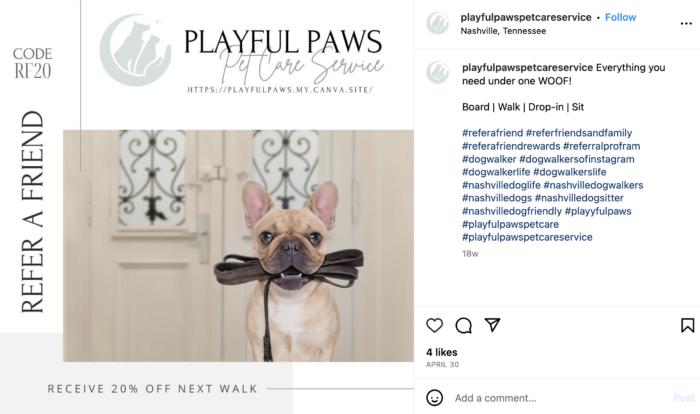This screenshot has height=414, width=700.
Task: Follow playfulpawspetcareservice
Action: [x=620, y=17]
